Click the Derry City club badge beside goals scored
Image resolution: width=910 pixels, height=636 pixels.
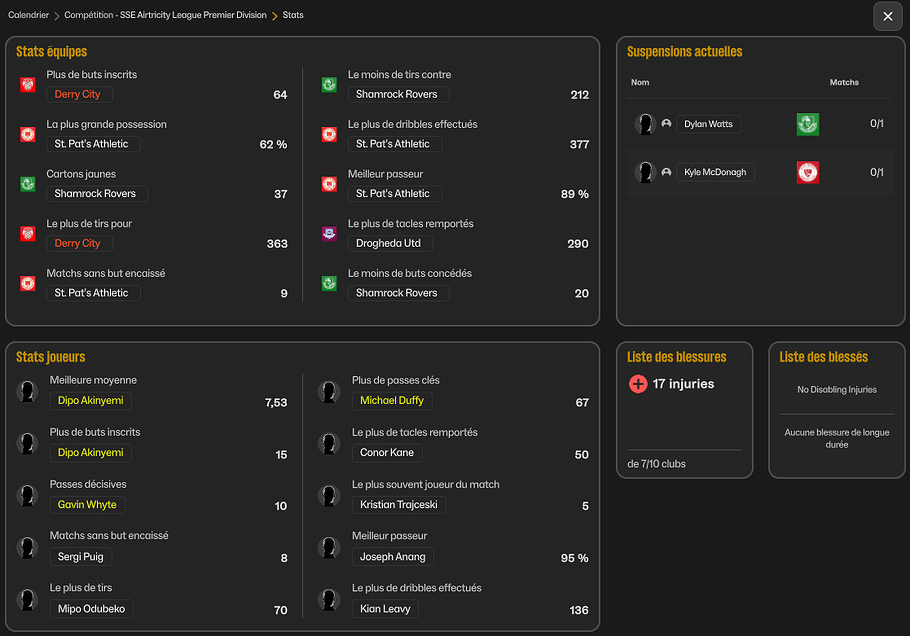(x=27, y=84)
